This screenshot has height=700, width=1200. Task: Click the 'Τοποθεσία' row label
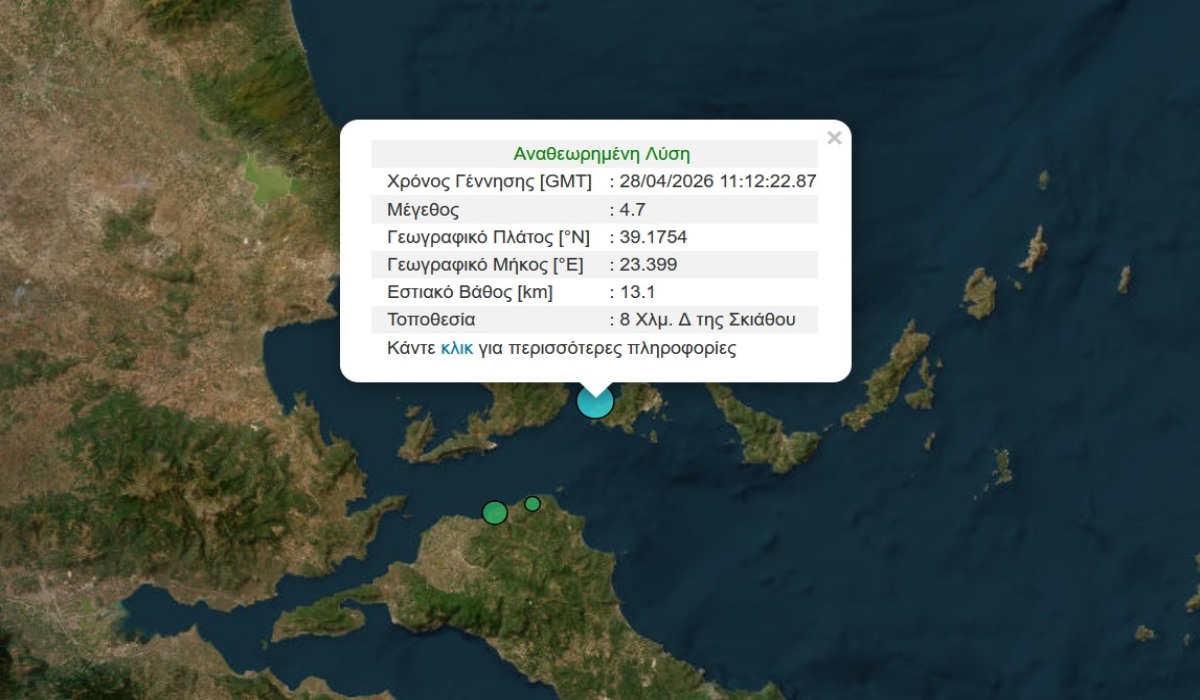(x=431, y=320)
